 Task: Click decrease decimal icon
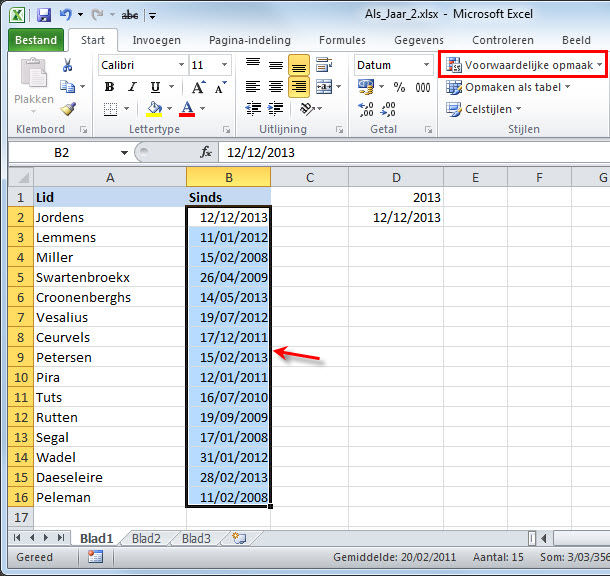[388, 109]
